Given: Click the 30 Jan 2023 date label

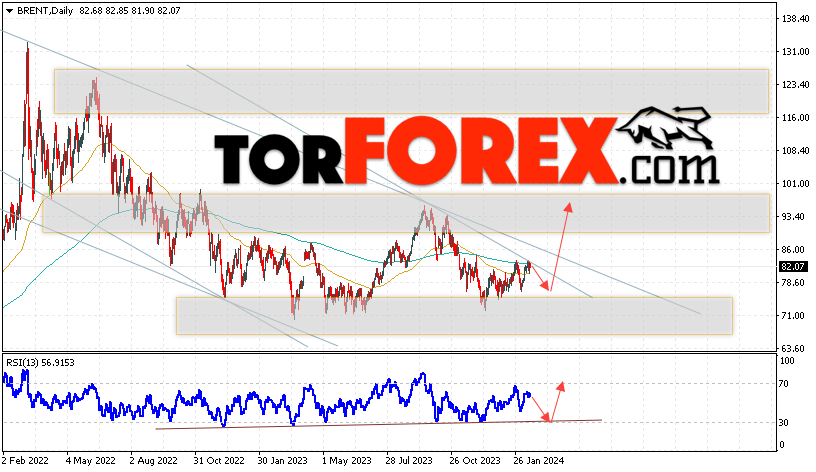Looking at the screenshot, I should 283,461.
